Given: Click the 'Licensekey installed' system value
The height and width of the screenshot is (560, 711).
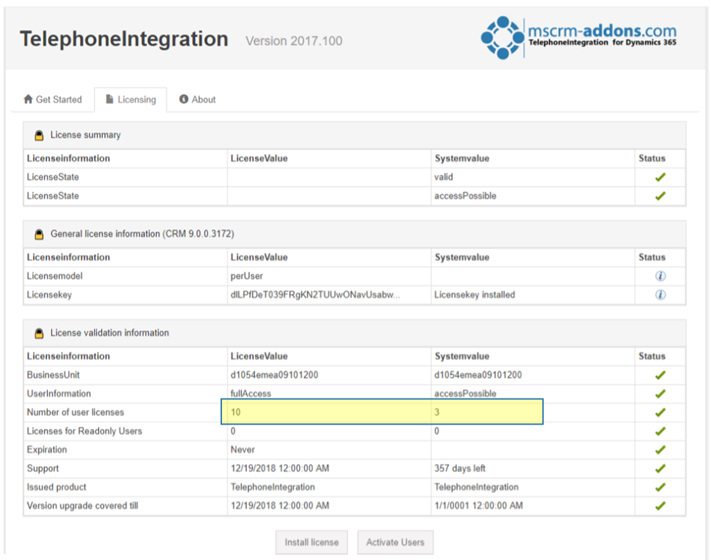Looking at the screenshot, I should click(x=475, y=295).
